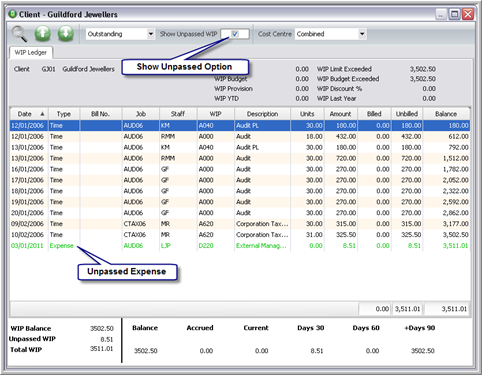Select the highlighted 12/01/2006 Audit PL row
Image resolution: width=482 pixels, height=375 pixels.
point(240,126)
